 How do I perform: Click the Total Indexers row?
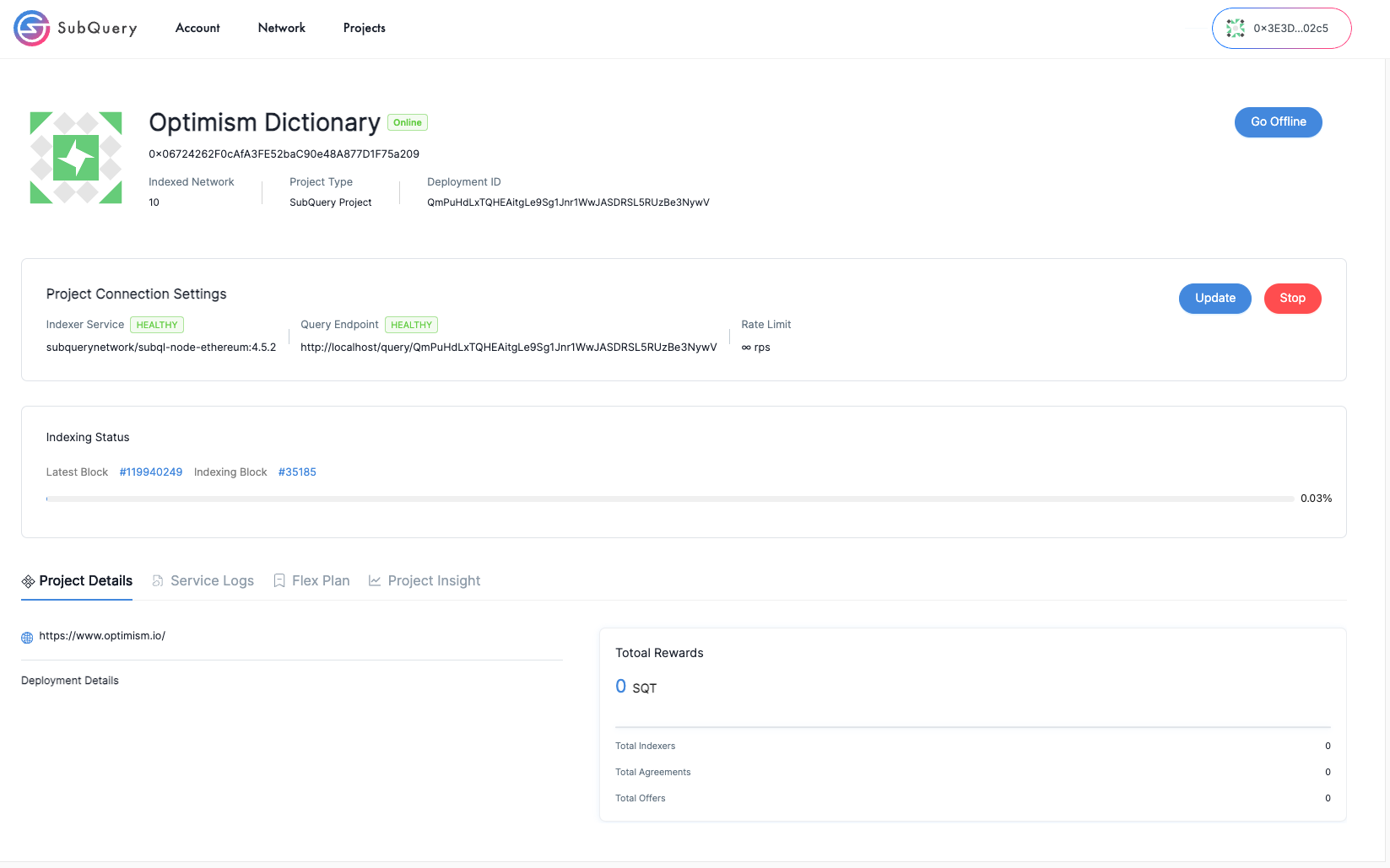[973, 747]
